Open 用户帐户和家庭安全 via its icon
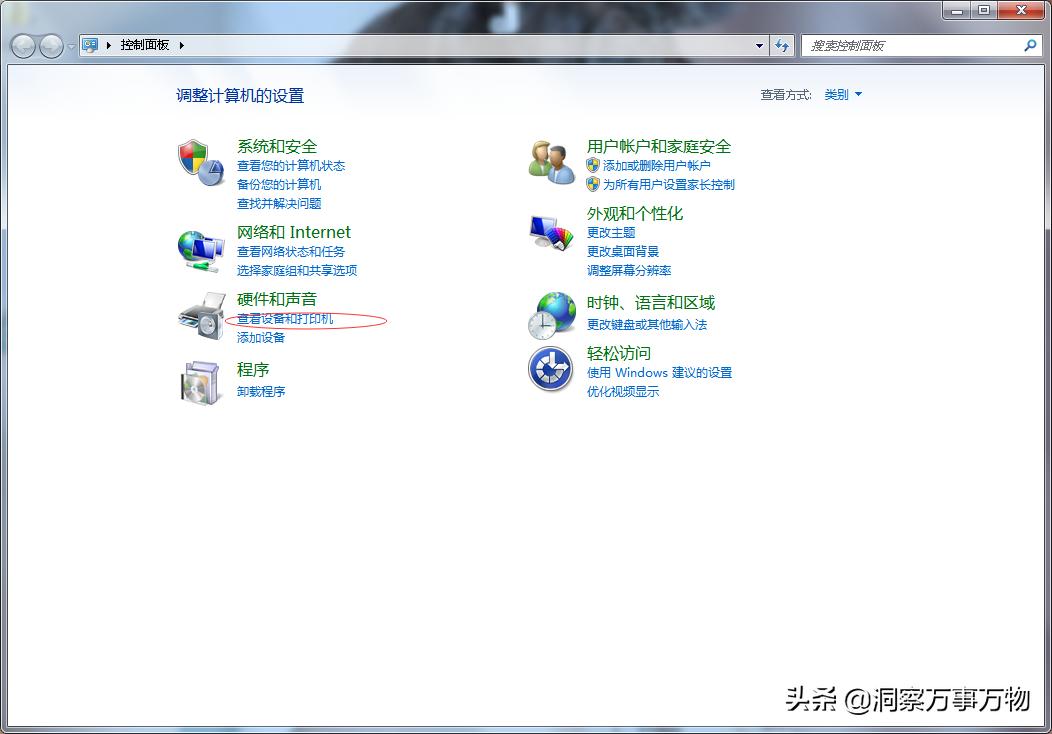The height and width of the screenshot is (734, 1052). [551, 160]
